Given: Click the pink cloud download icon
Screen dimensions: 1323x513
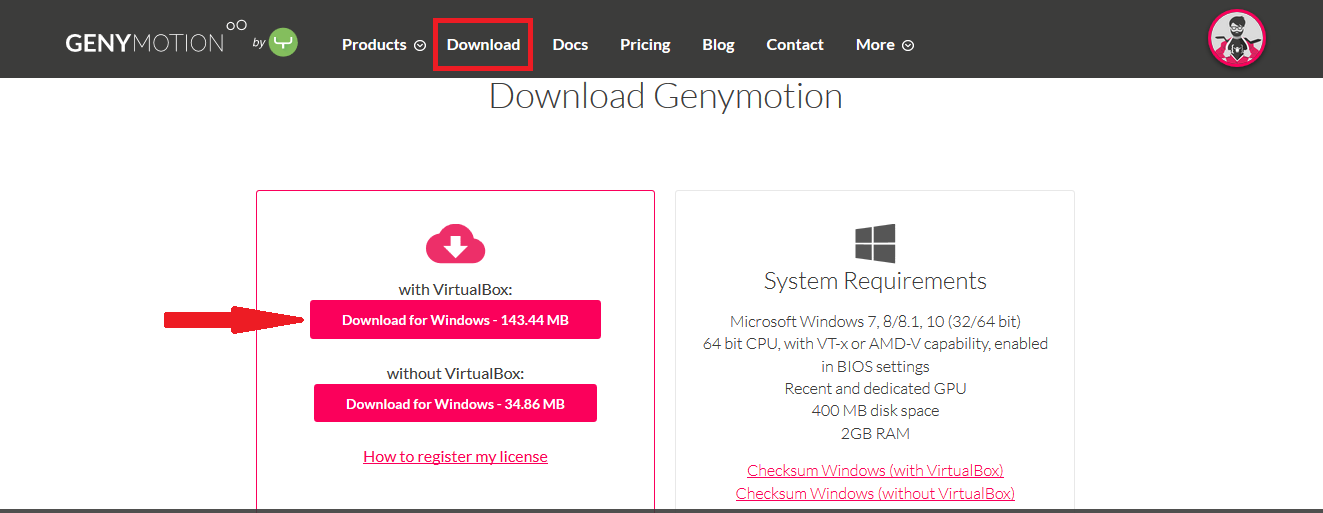Looking at the screenshot, I should (455, 243).
